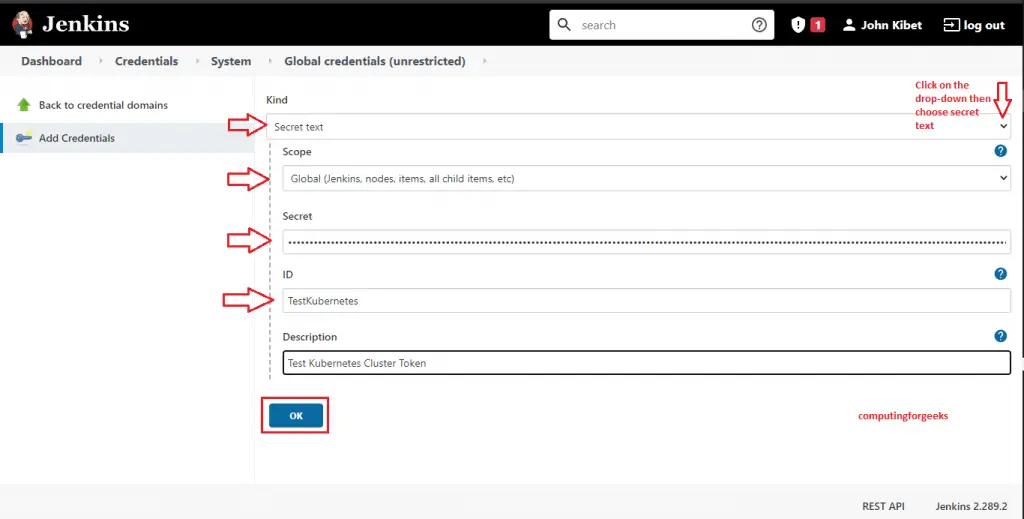Click the Description field with Cluster Token

647,363
